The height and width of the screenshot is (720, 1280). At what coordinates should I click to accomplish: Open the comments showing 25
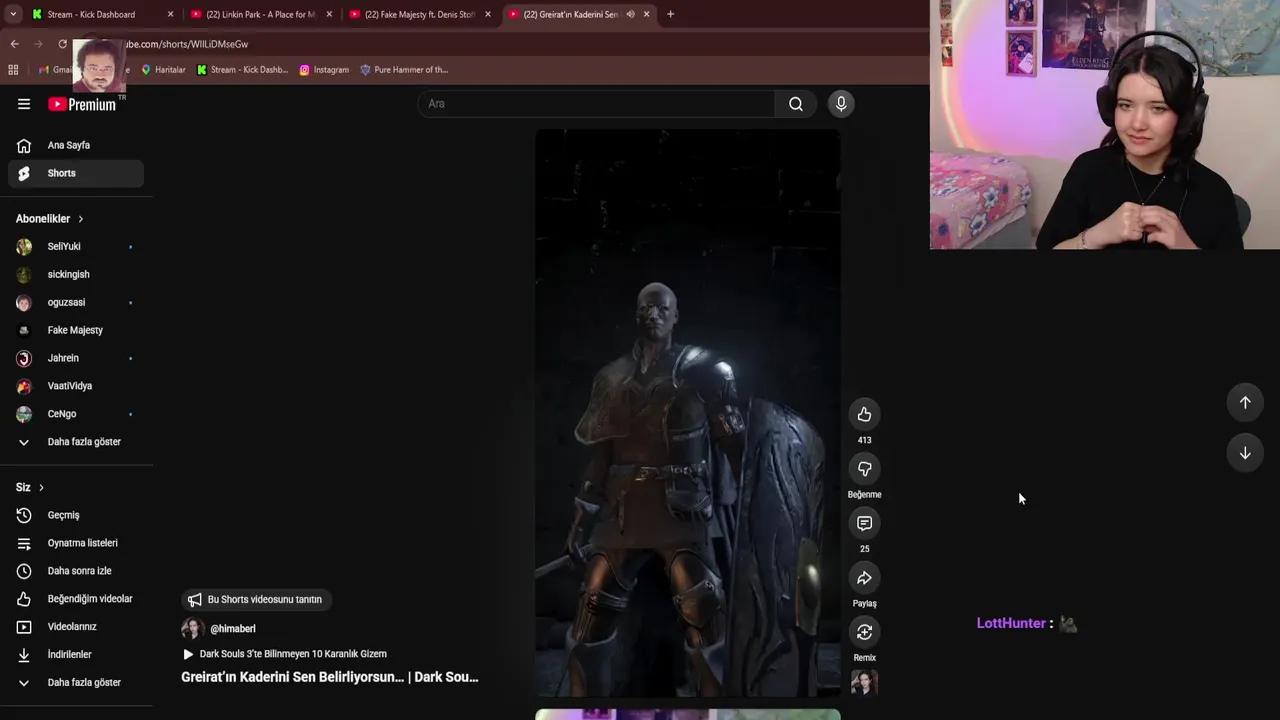coord(864,523)
